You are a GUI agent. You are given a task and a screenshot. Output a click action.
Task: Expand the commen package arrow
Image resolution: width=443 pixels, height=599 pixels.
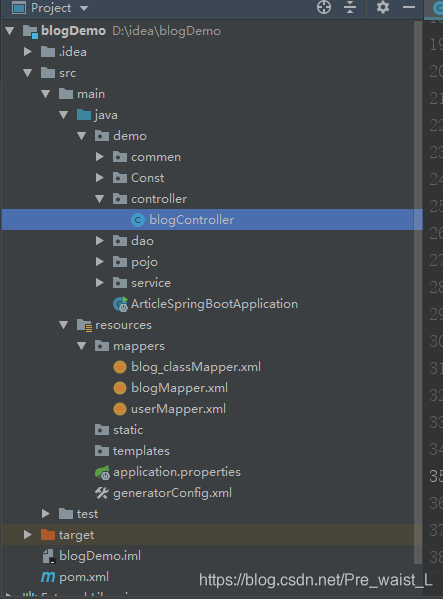[x=100, y=157]
